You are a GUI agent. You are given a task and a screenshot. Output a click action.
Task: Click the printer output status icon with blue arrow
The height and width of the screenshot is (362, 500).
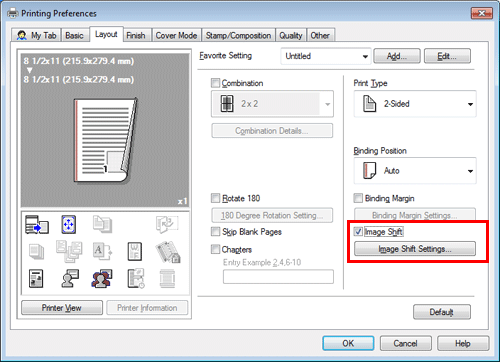click(37, 225)
